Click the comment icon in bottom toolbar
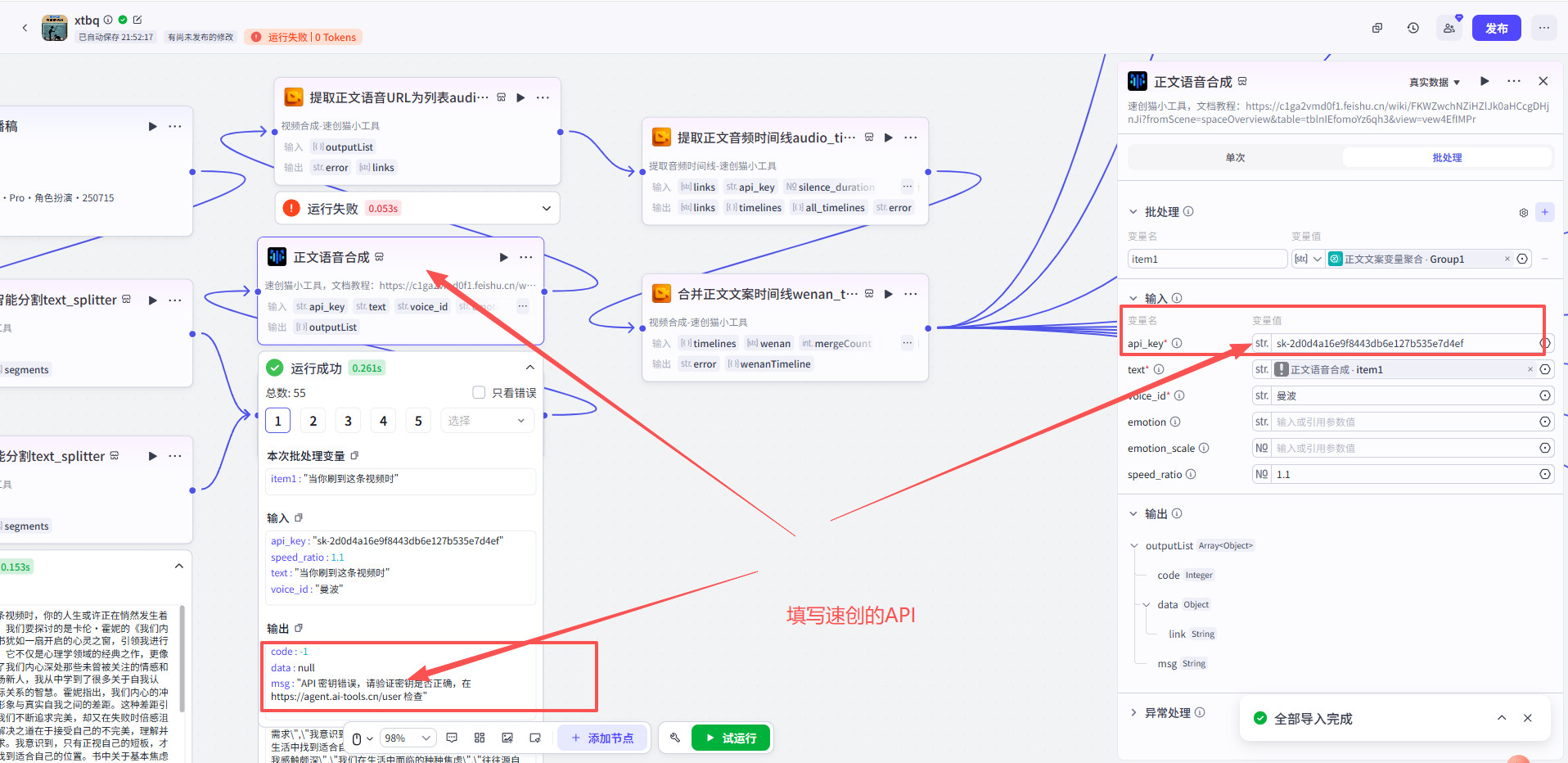The image size is (1568, 763). (452, 738)
